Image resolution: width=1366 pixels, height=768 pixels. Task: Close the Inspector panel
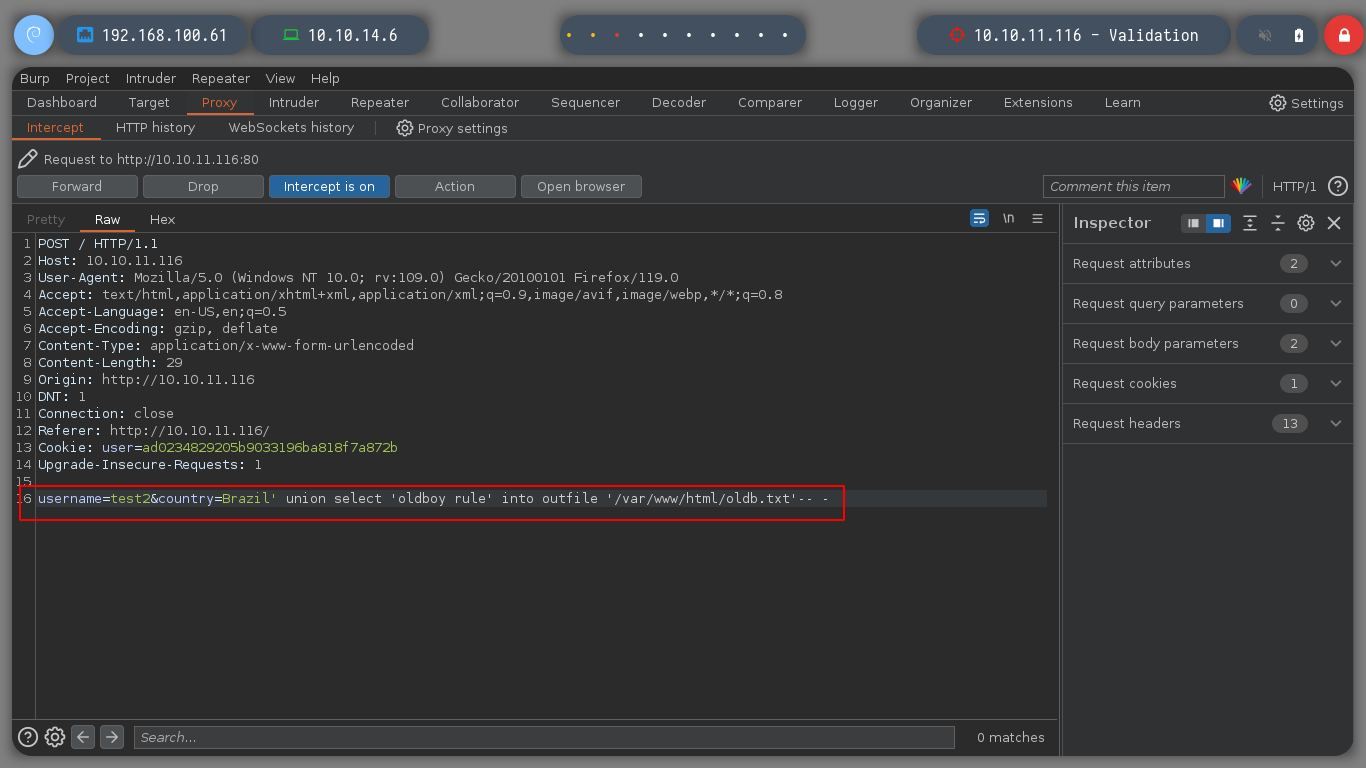(x=1334, y=223)
